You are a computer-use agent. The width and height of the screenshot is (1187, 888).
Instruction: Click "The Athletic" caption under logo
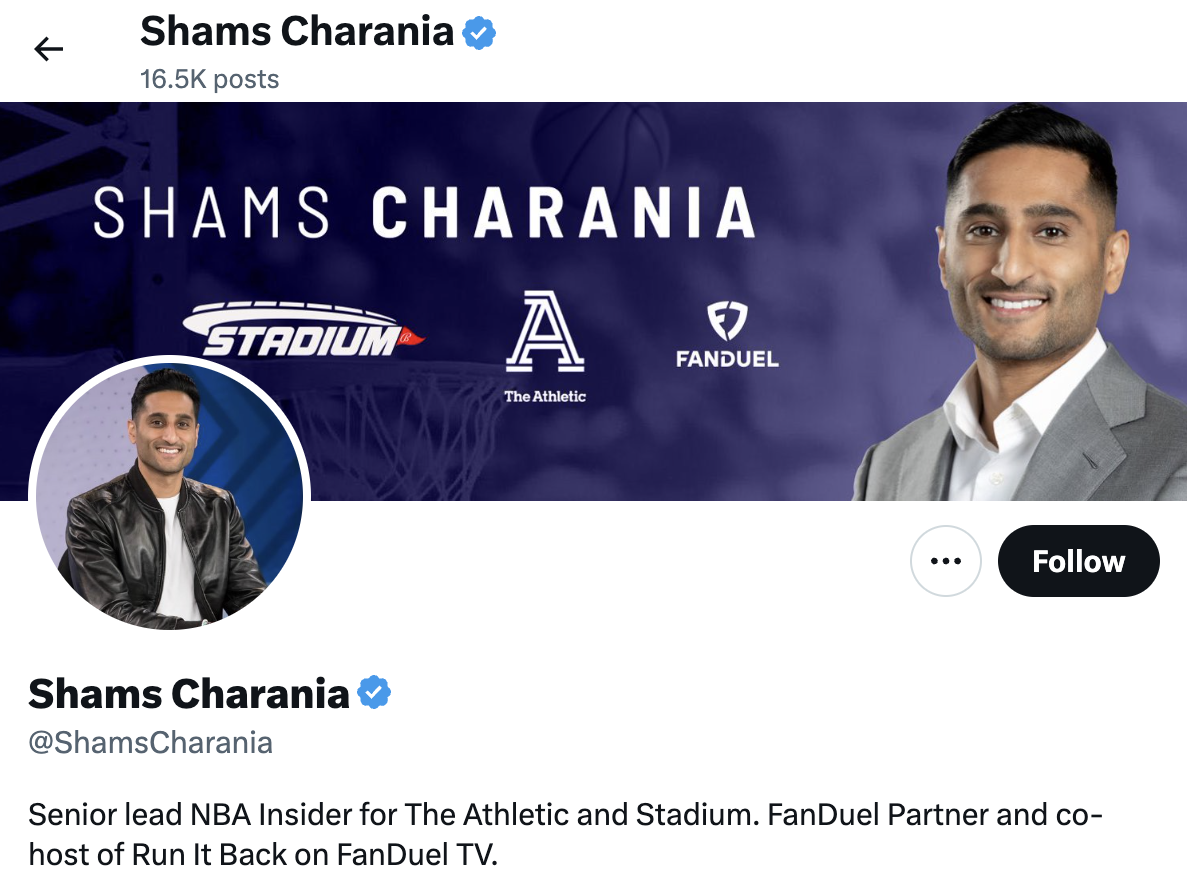tap(545, 396)
